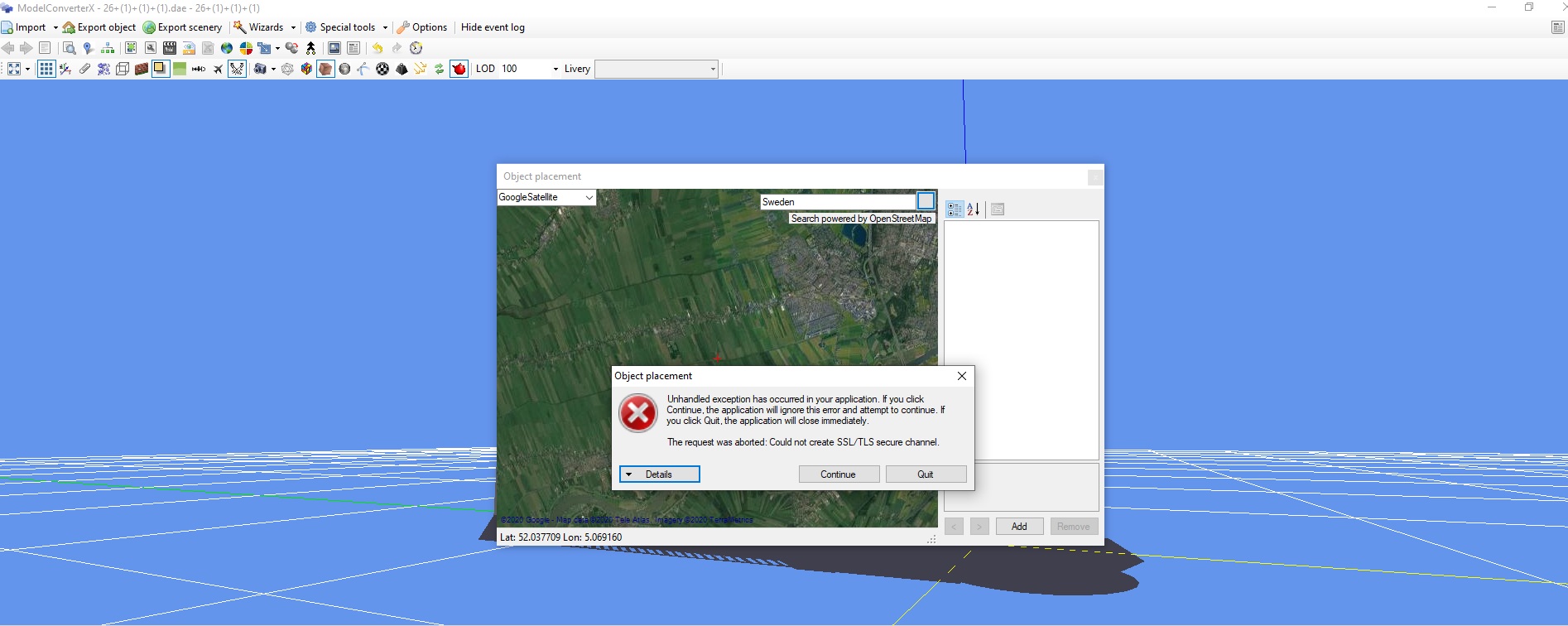Click the red teapot icon
Viewport: 1568px width, 626px height.
(459, 69)
